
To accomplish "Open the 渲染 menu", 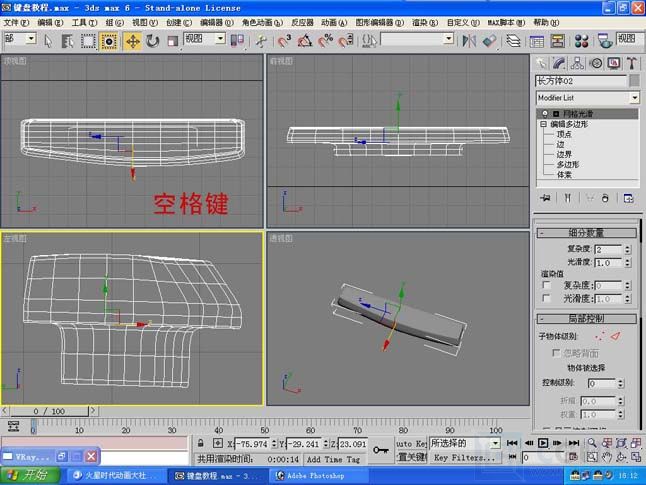I will [x=425, y=22].
